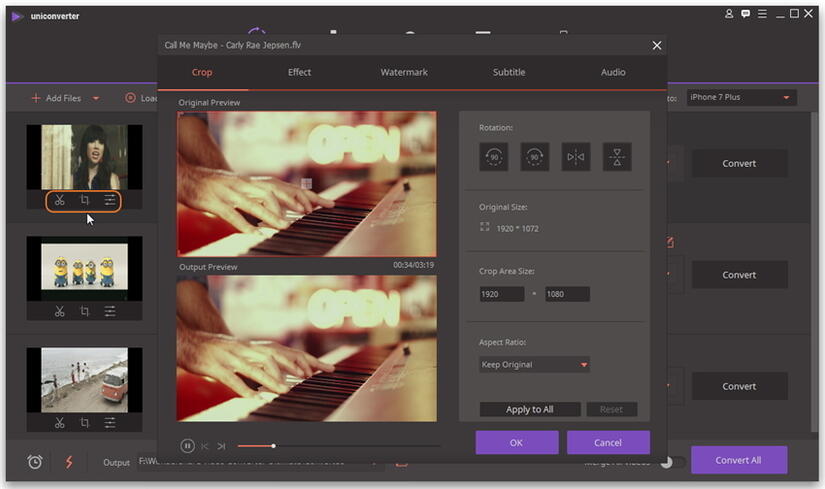825x489 pixels.
Task: Open the hamburger menu in the title bar
Action: coord(762,14)
